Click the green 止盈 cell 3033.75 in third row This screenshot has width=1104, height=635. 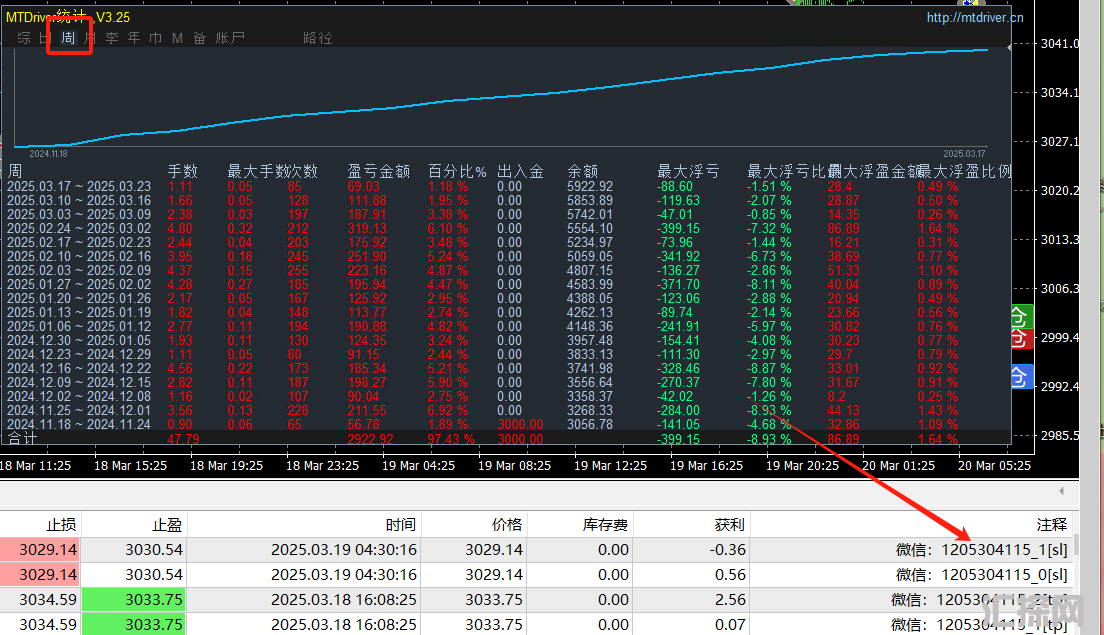[x=153, y=599]
